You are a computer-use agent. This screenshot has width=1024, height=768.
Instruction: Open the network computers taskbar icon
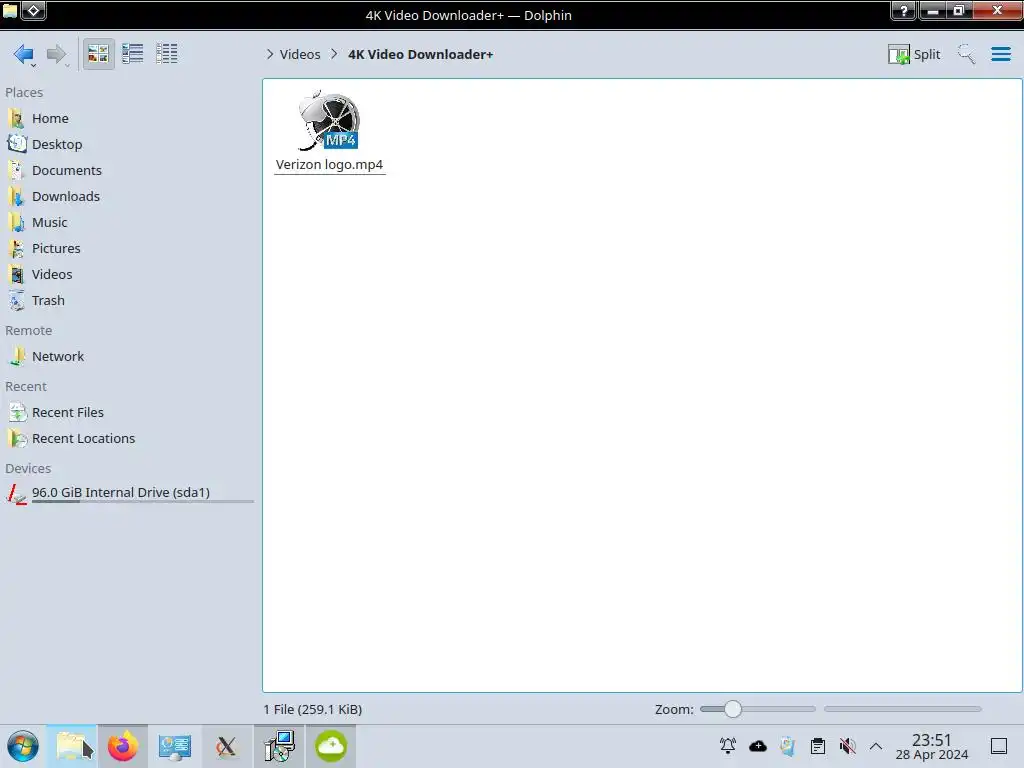(279, 746)
